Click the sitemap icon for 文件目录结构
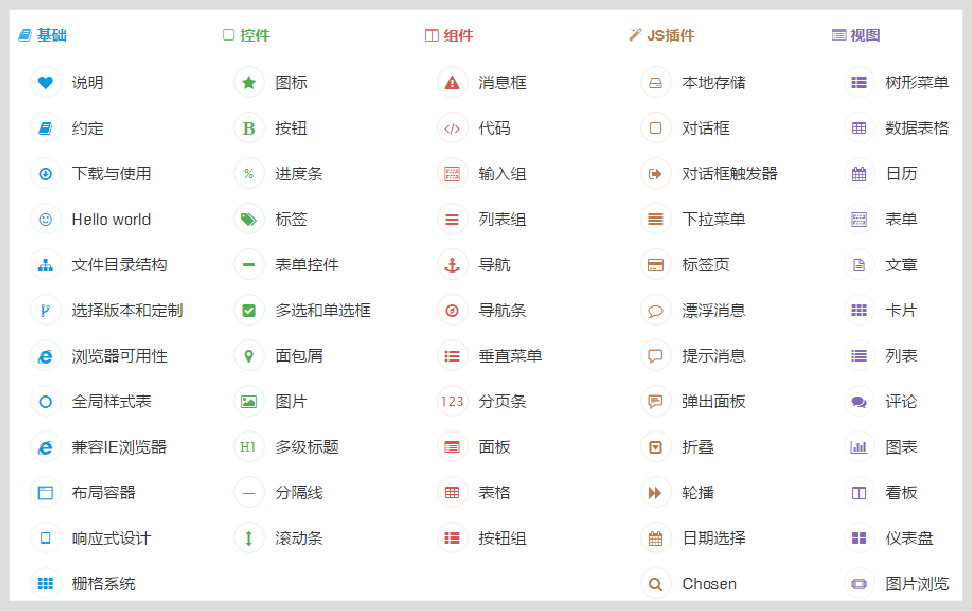 [45, 265]
